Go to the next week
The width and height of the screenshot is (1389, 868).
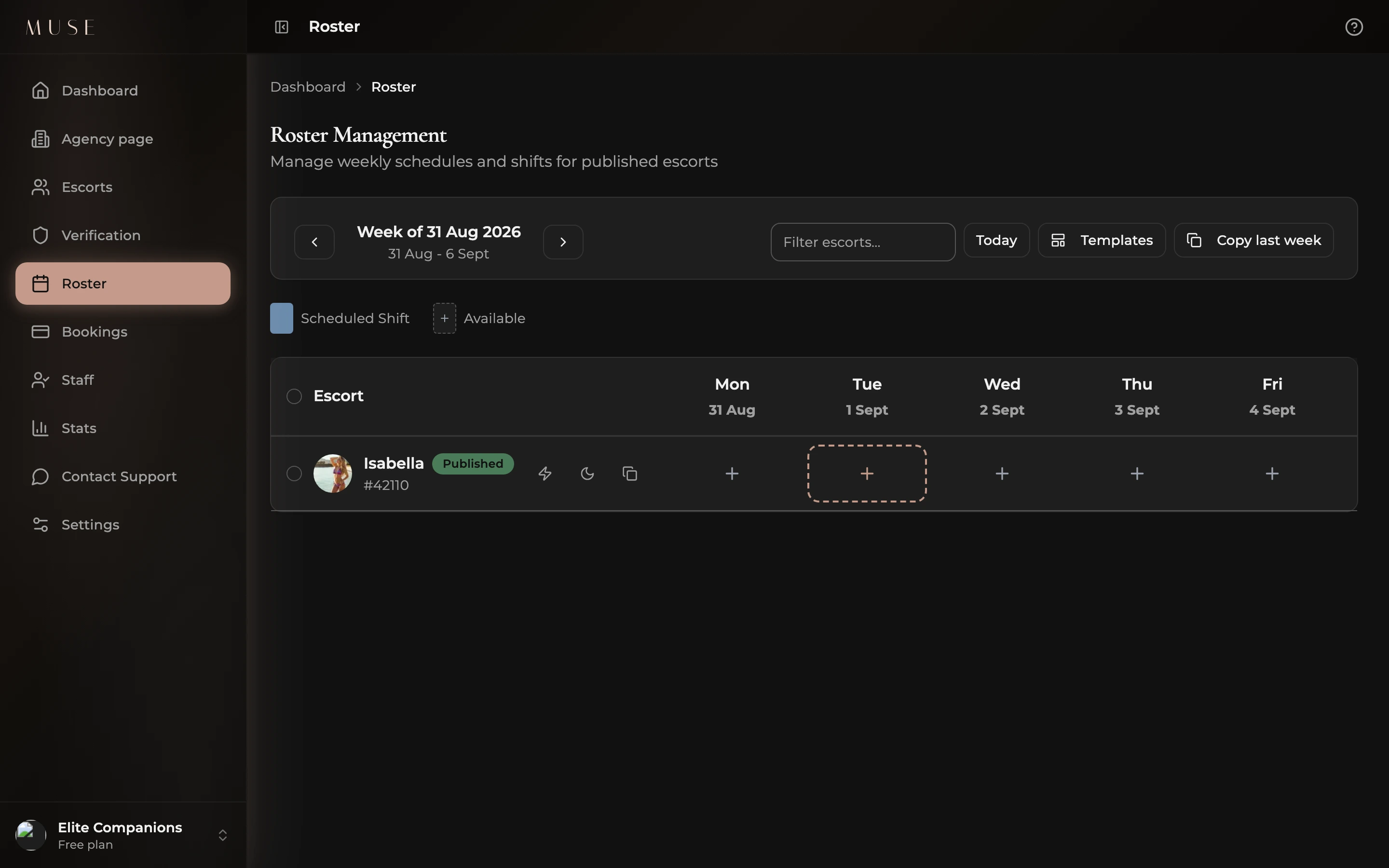point(563,242)
